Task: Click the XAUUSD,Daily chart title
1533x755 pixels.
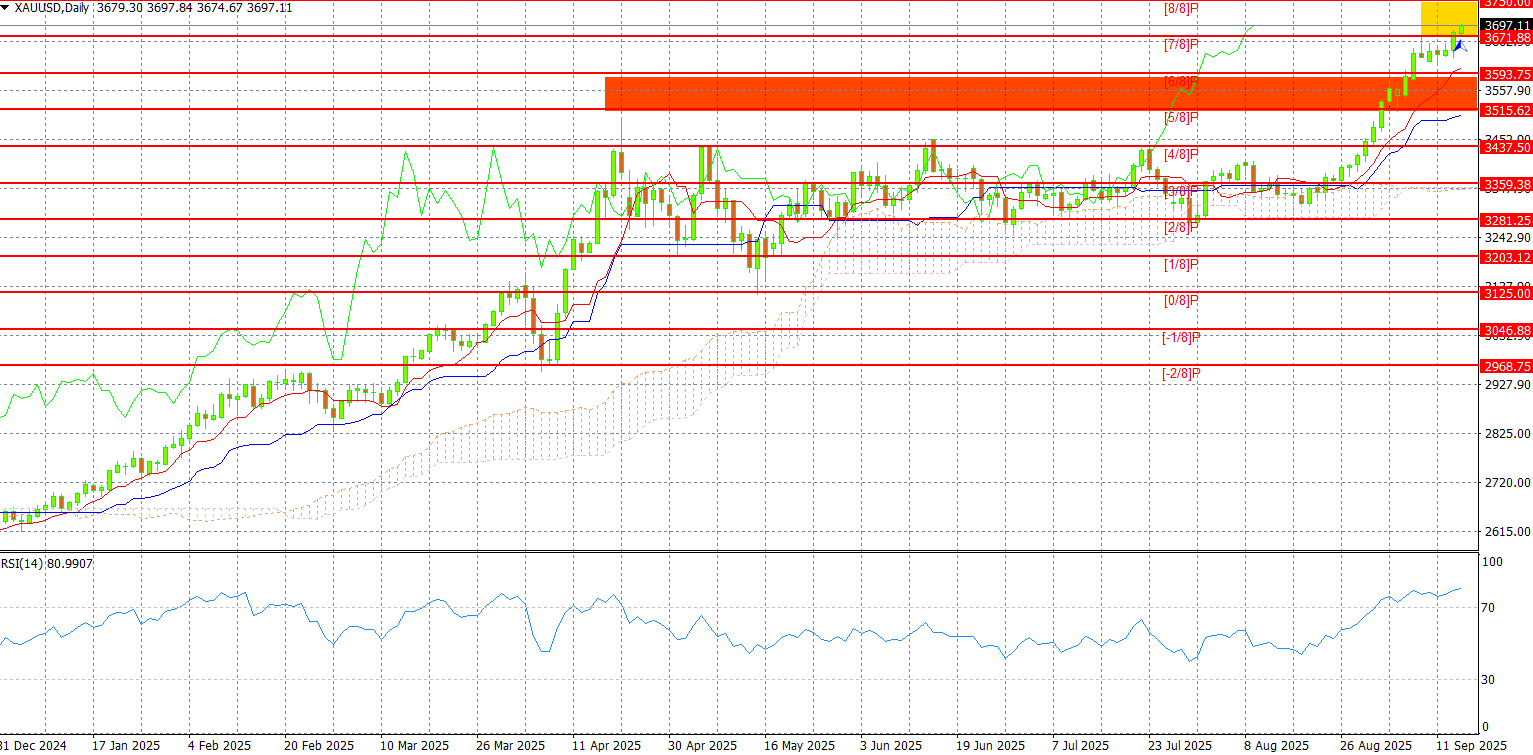Action: [51, 7]
